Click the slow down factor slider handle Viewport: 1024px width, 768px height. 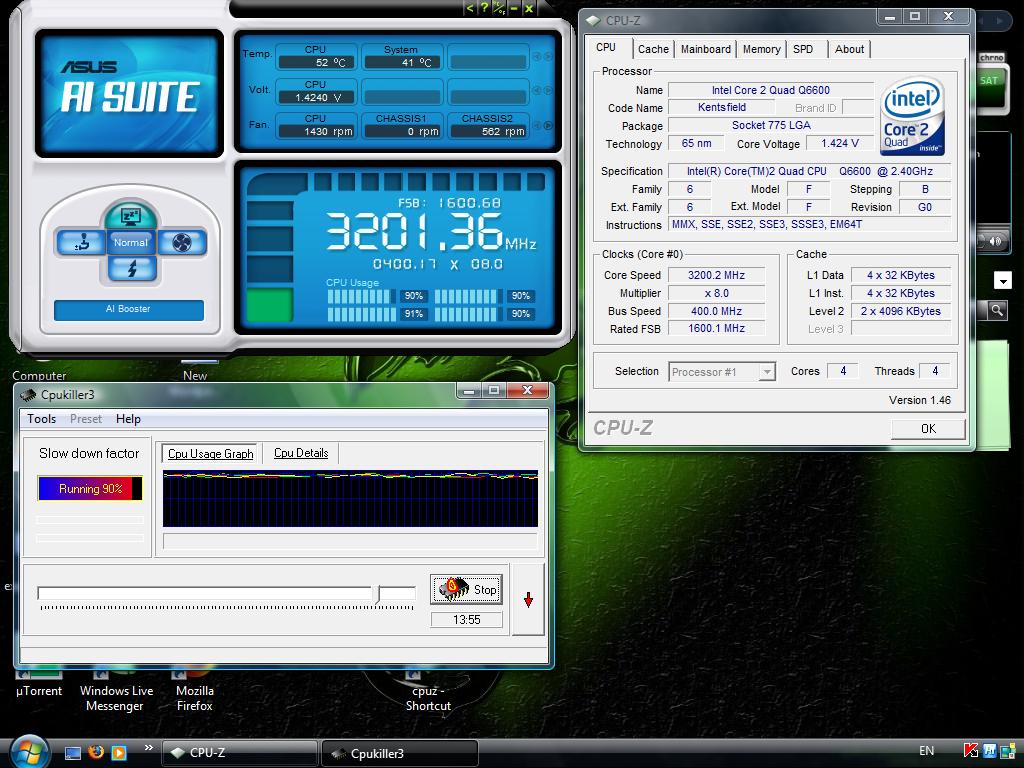pyautogui.click(x=378, y=594)
